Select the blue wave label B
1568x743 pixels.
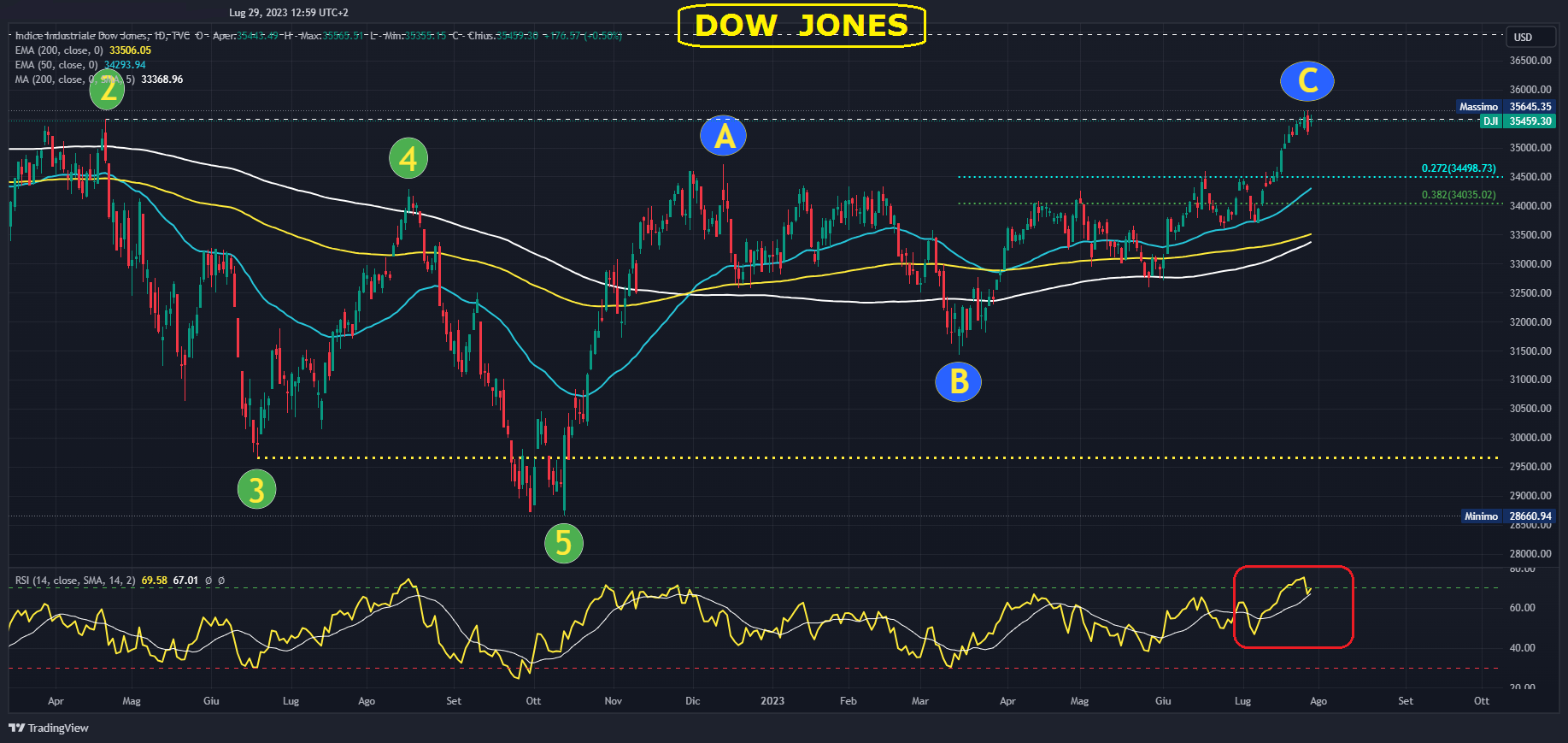click(x=959, y=381)
